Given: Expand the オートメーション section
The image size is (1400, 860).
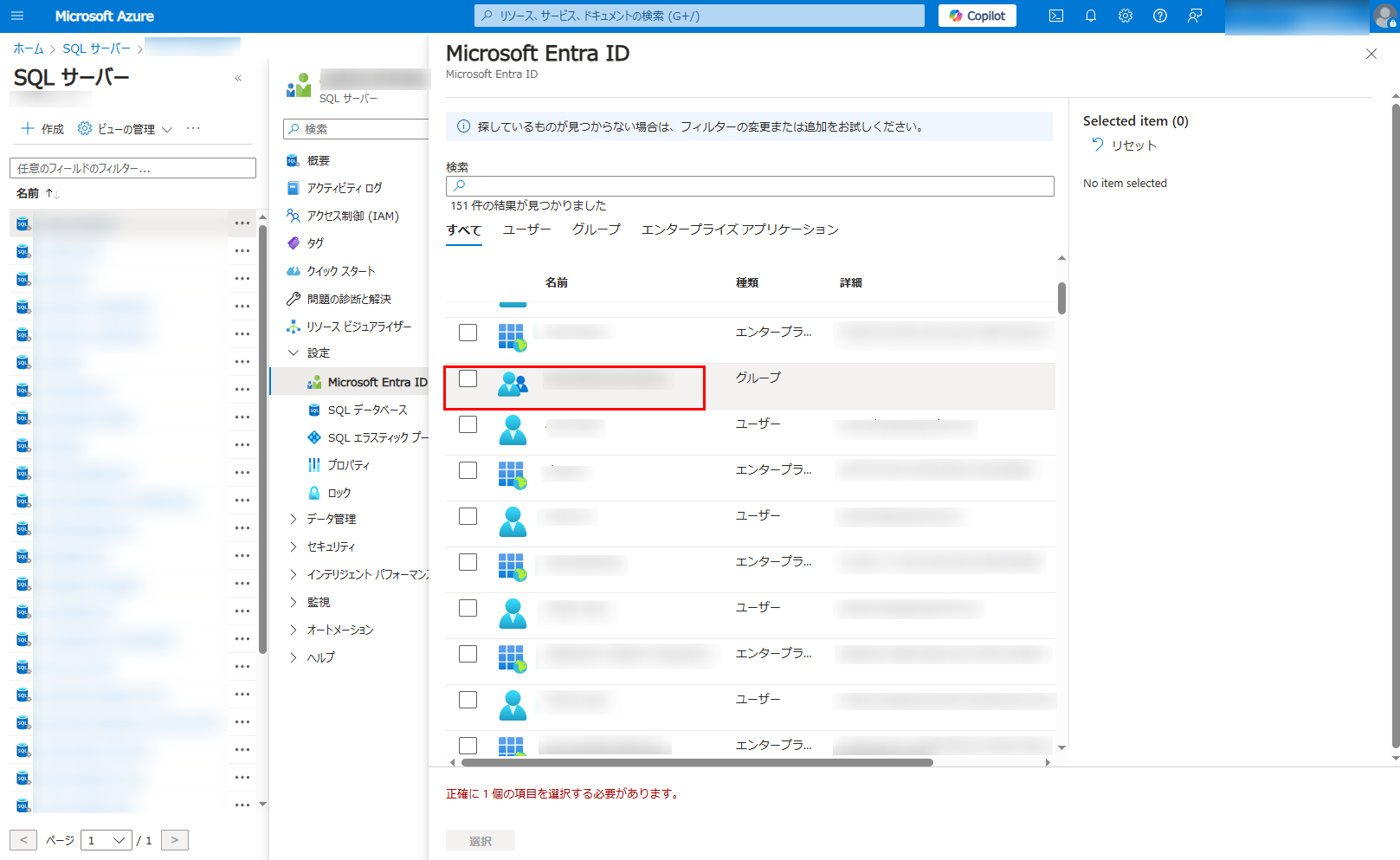Looking at the screenshot, I should tap(331, 630).
